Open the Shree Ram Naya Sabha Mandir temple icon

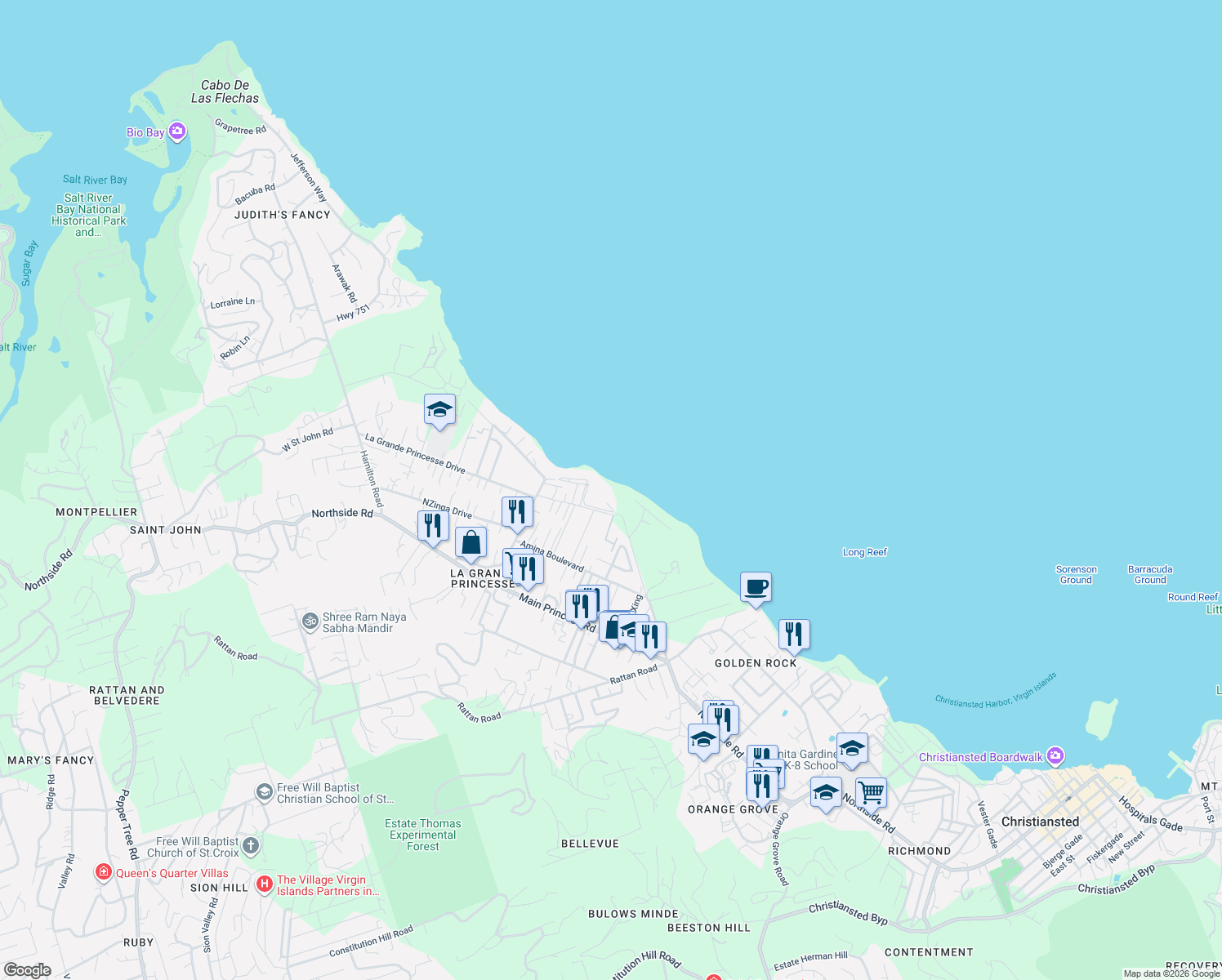click(x=310, y=621)
